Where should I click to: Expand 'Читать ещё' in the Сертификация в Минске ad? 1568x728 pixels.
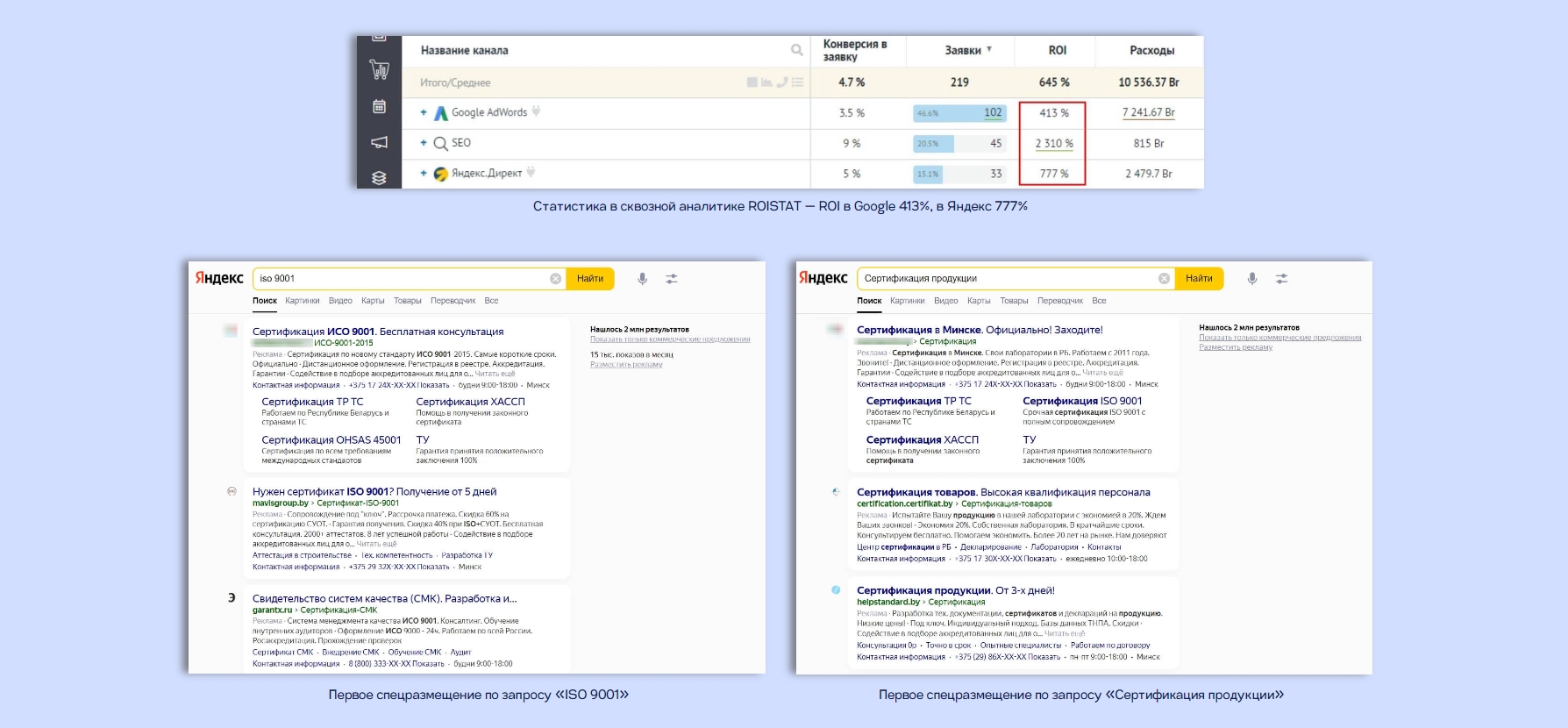tap(1102, 373)
